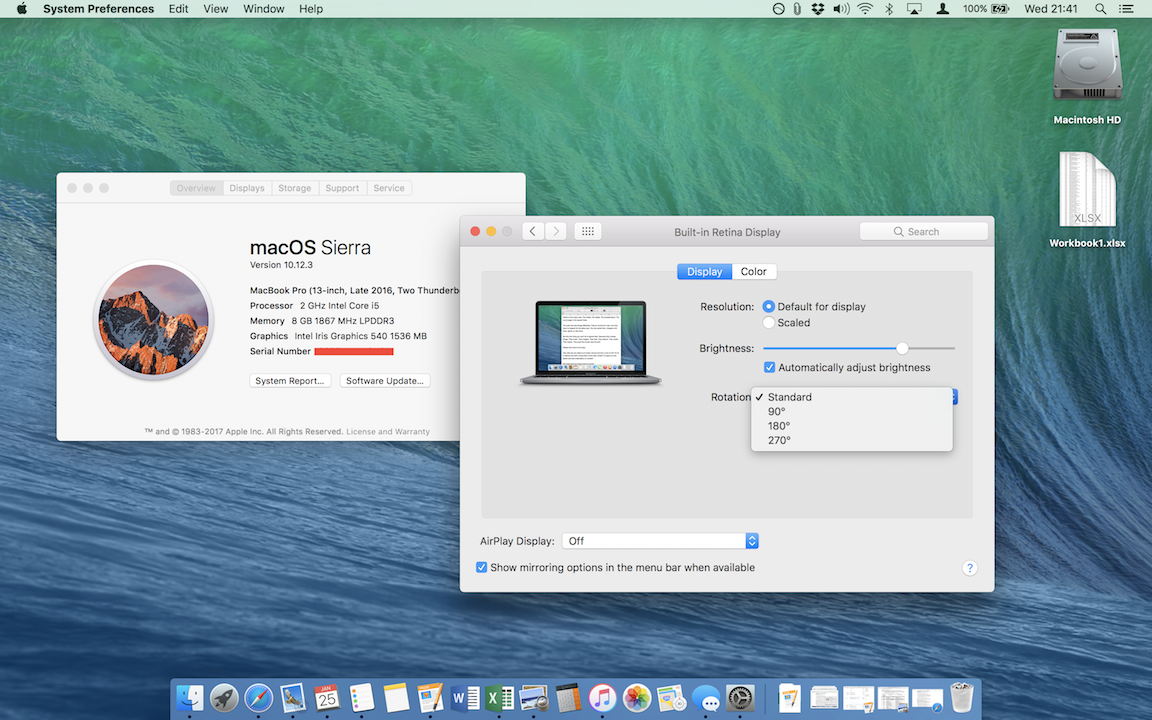Open display help question mark button
Image resolution: width=1152 pixels, height=720 pixels.
pos(970,568)
